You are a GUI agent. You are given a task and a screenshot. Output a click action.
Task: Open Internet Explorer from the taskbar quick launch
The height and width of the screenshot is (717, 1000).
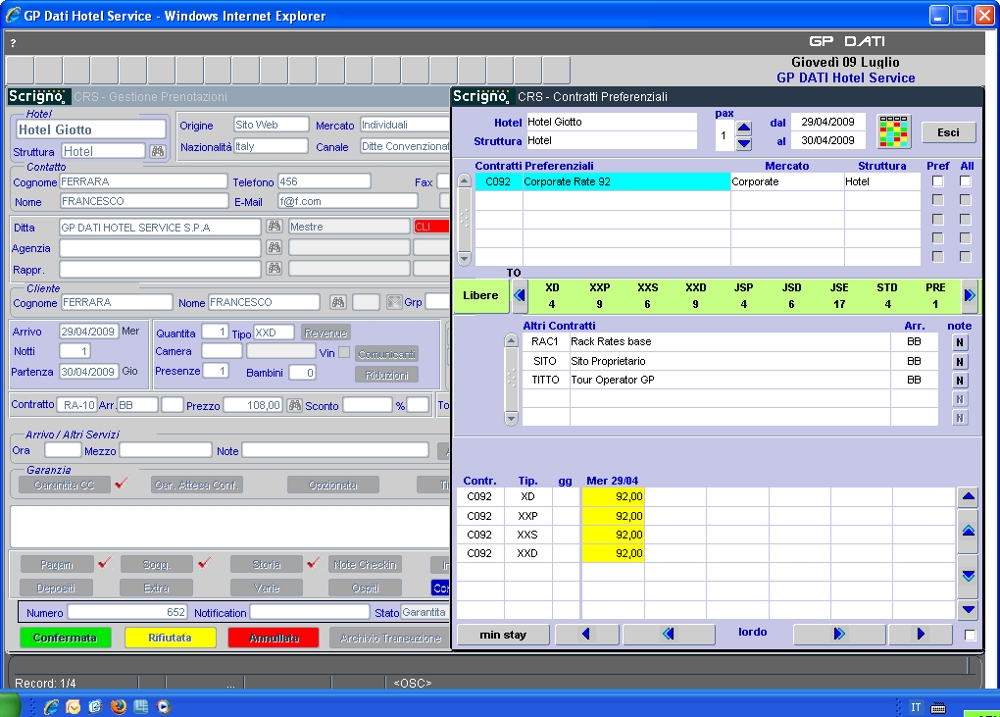coord(49,707)
